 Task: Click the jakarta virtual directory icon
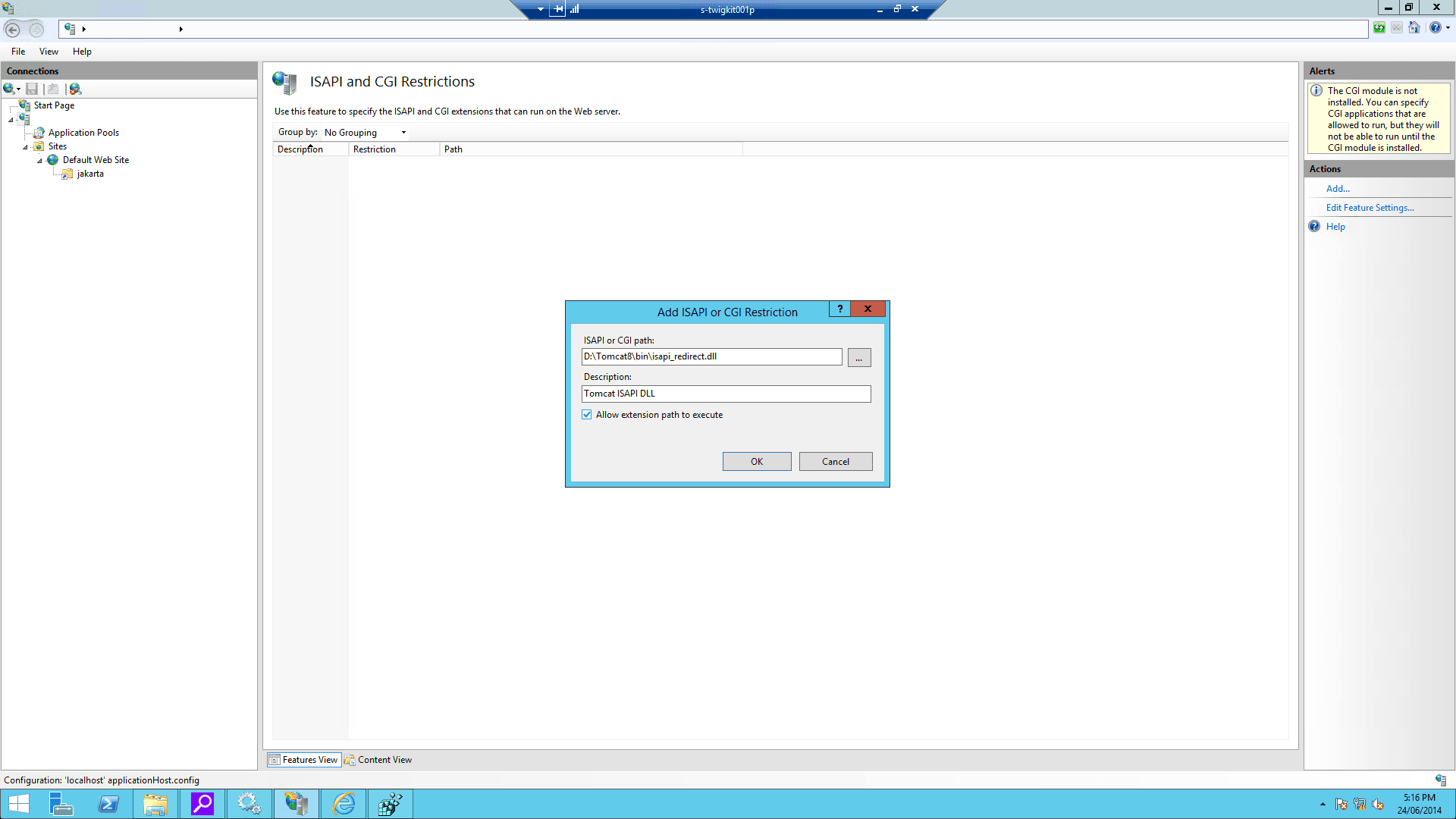67,174
